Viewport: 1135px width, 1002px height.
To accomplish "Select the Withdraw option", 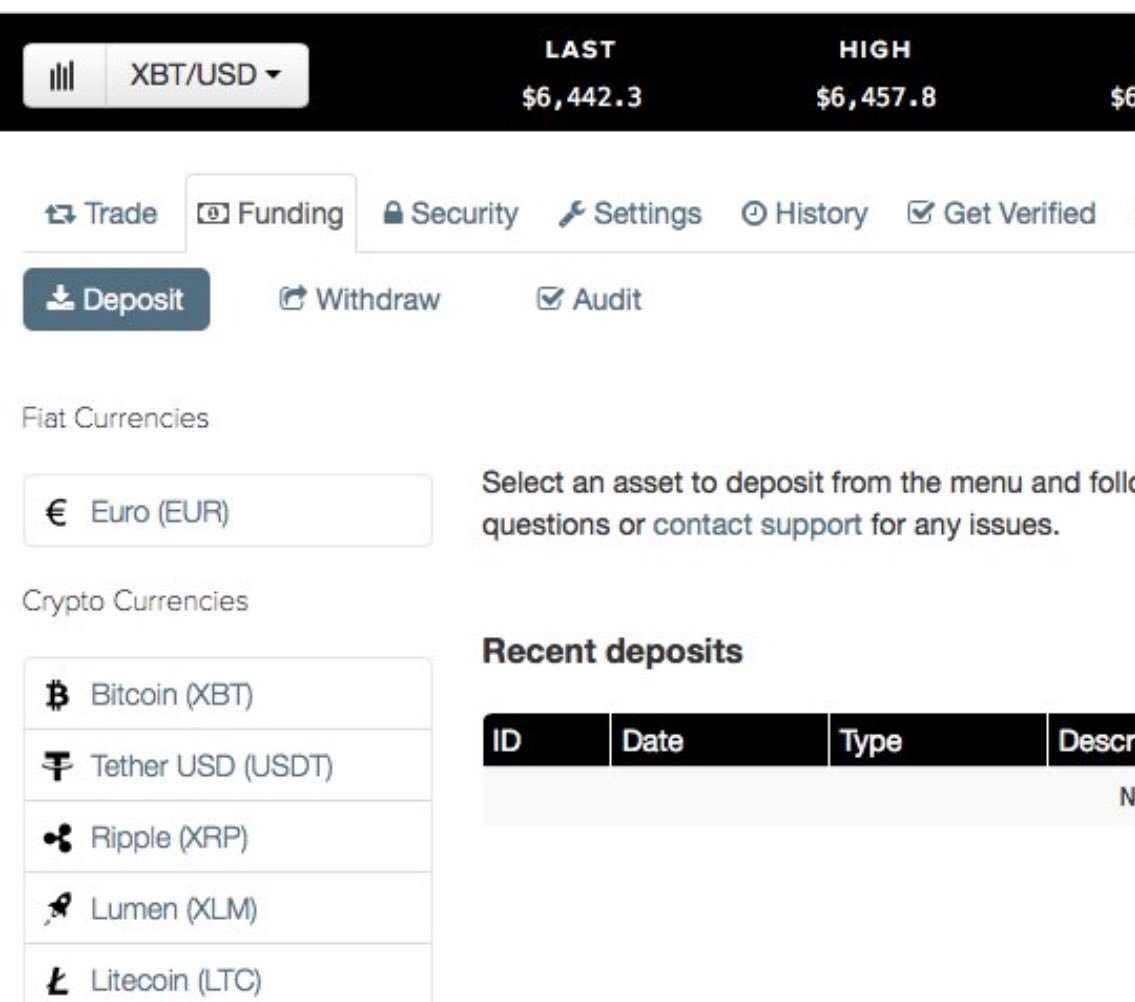I will point(360,300).
